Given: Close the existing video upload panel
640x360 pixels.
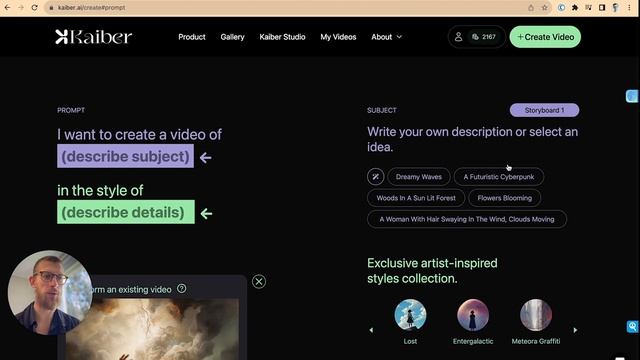Looking at the screenshot, I should click(259, 281).
